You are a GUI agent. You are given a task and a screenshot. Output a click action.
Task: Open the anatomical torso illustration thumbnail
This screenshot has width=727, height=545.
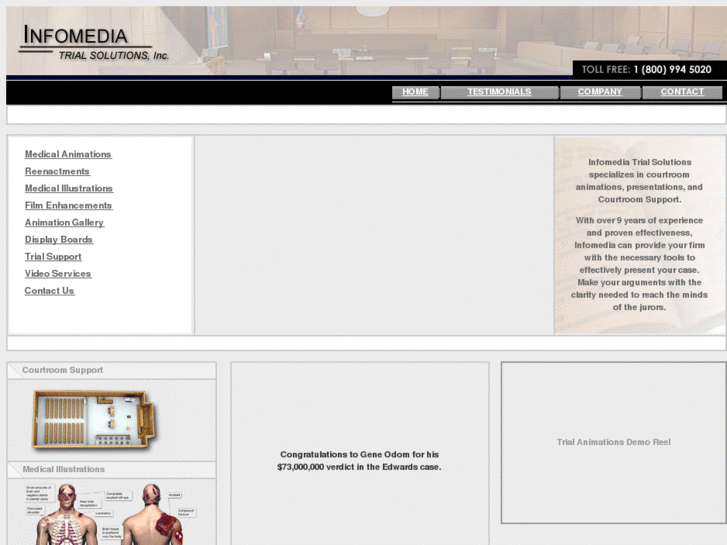[111, 513]
